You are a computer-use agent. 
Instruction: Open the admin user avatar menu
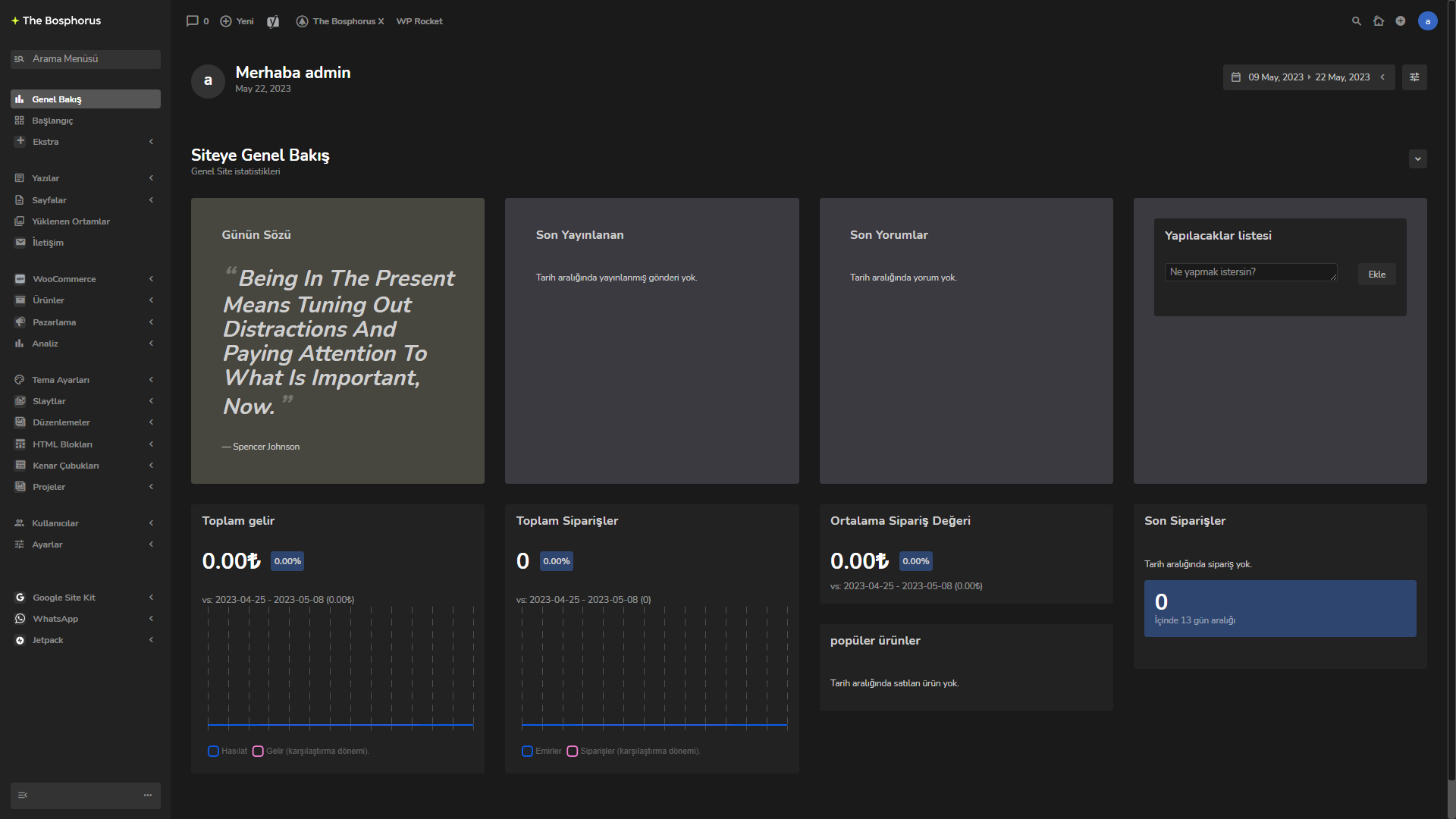coord(1428,21)
